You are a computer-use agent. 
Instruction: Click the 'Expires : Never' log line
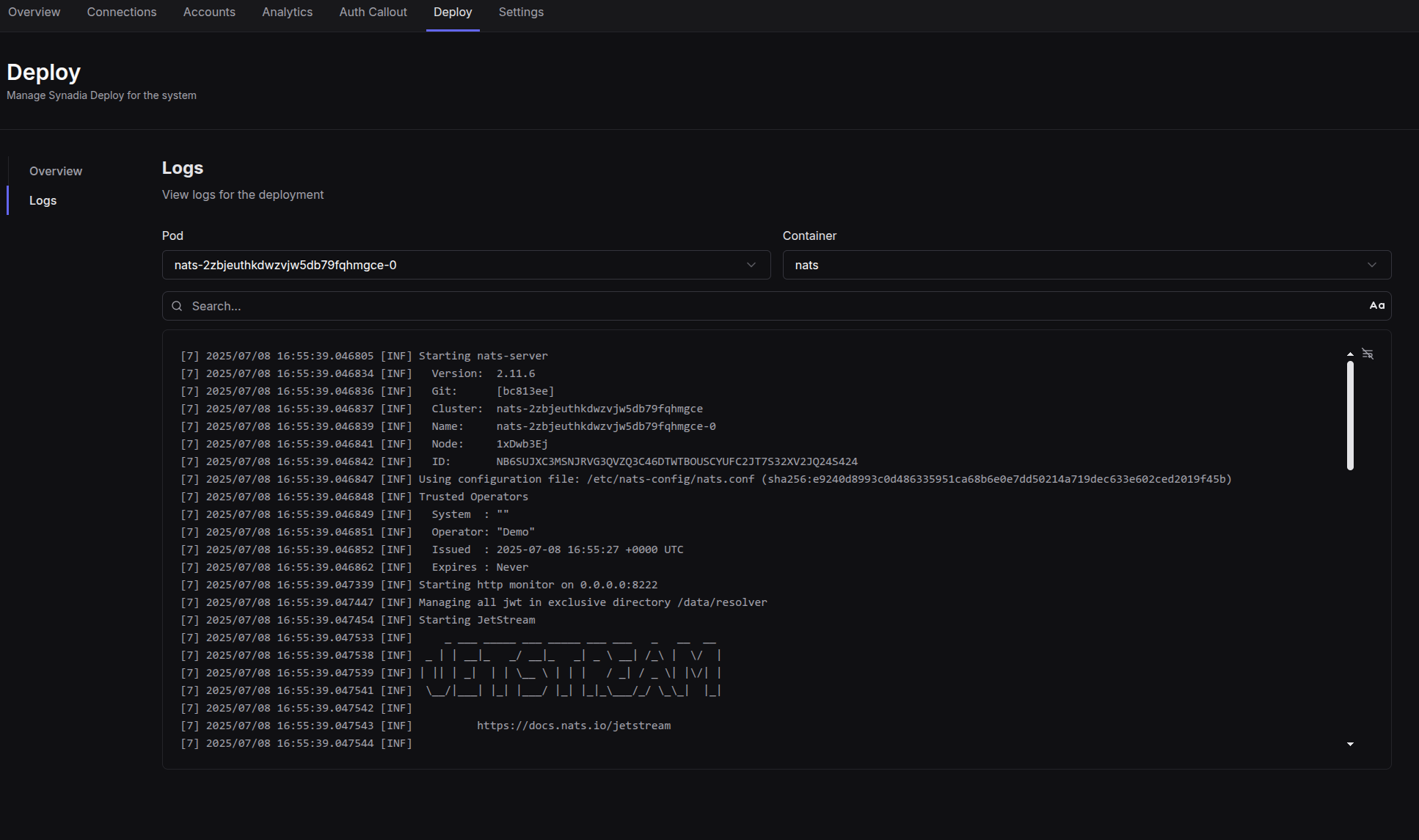(x=354, y=567)
